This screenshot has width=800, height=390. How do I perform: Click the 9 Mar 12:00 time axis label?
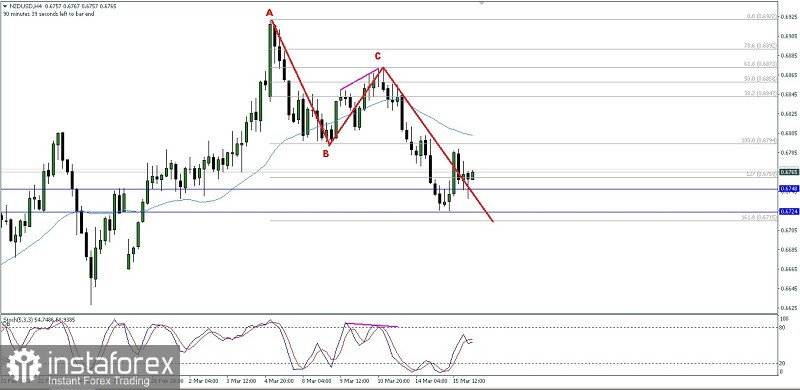click(354, 381)
